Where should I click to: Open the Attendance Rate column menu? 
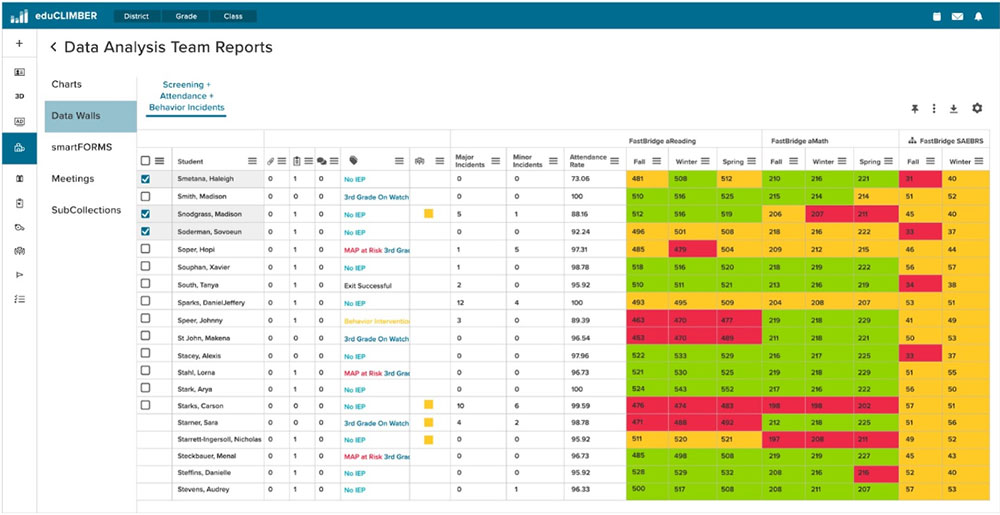click(614, 161)
